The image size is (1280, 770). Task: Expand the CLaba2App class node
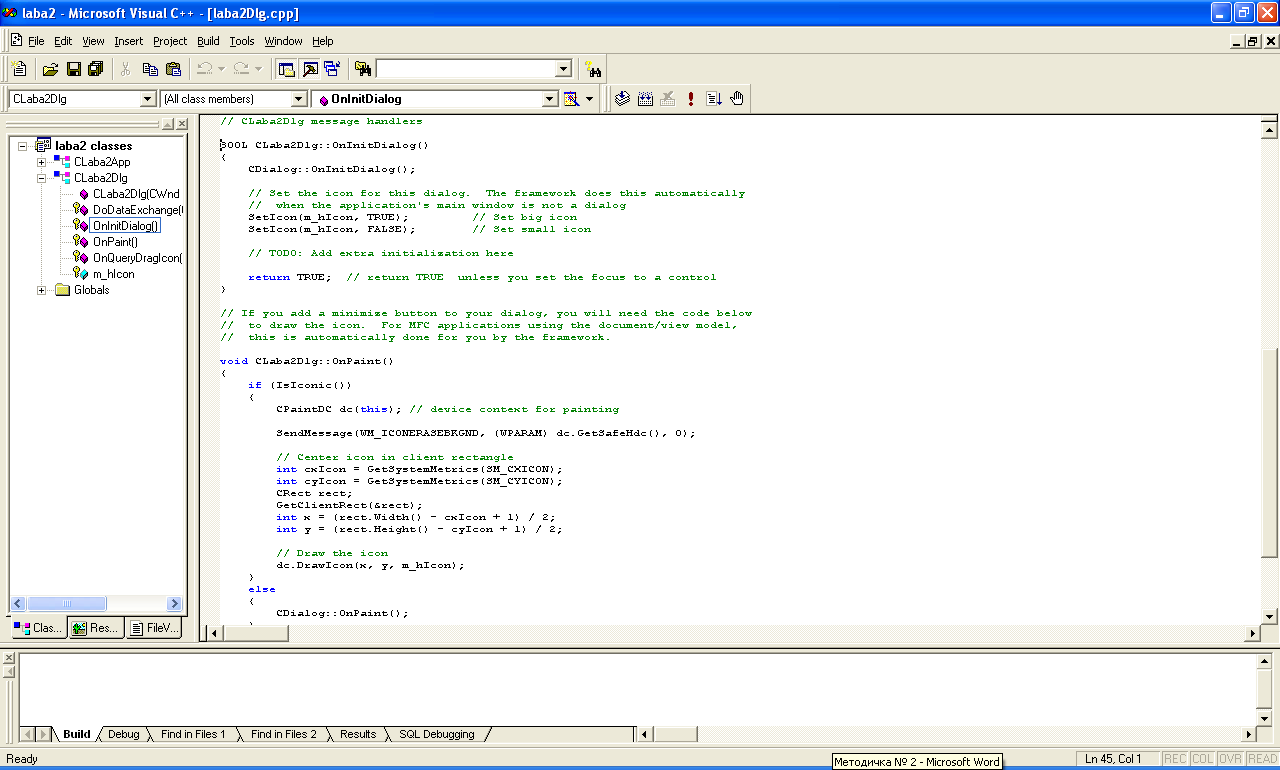pos(41,162)
